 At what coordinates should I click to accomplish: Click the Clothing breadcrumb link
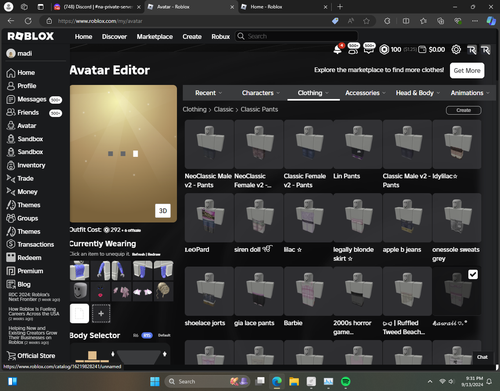[194, 109]
